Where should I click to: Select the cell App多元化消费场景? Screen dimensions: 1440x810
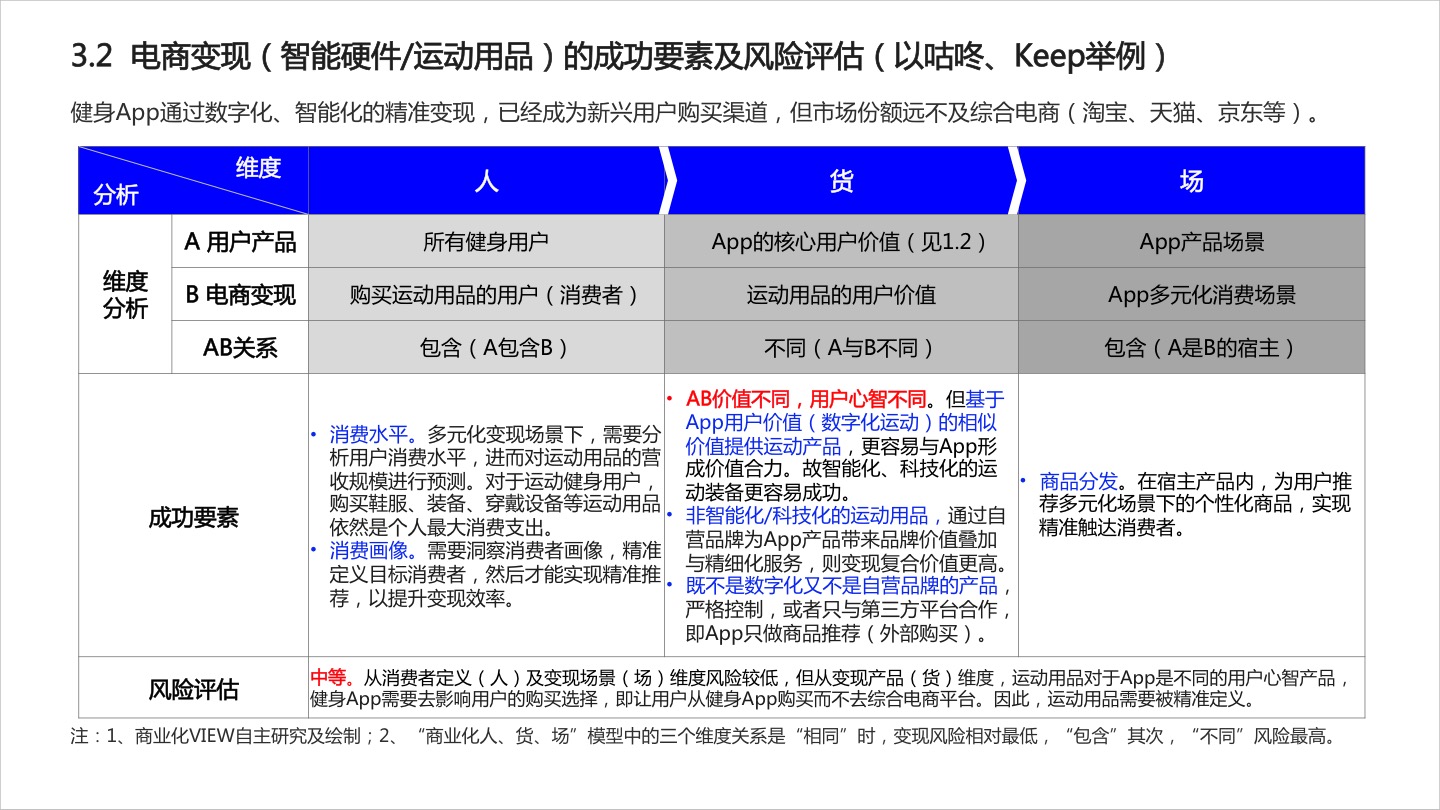[x=1191, y=295]
